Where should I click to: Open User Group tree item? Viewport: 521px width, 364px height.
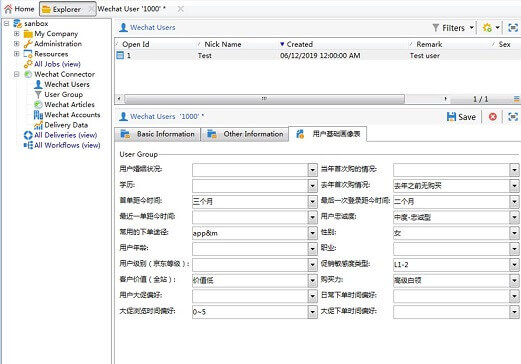[x=63, y=94]
